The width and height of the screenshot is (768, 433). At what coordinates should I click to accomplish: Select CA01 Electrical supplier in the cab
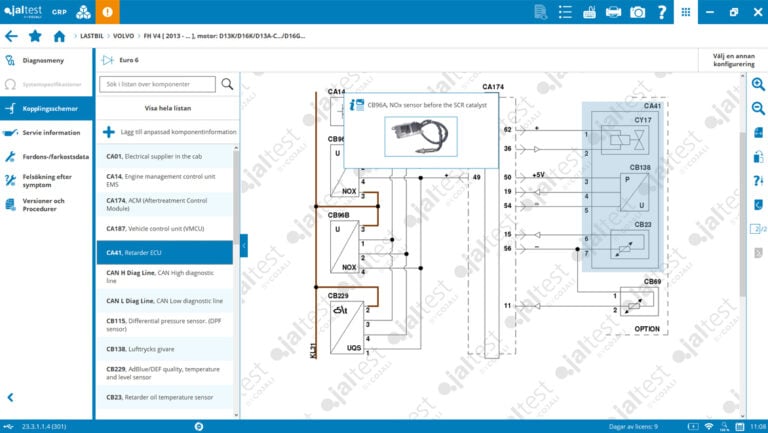tap(165, 156)
